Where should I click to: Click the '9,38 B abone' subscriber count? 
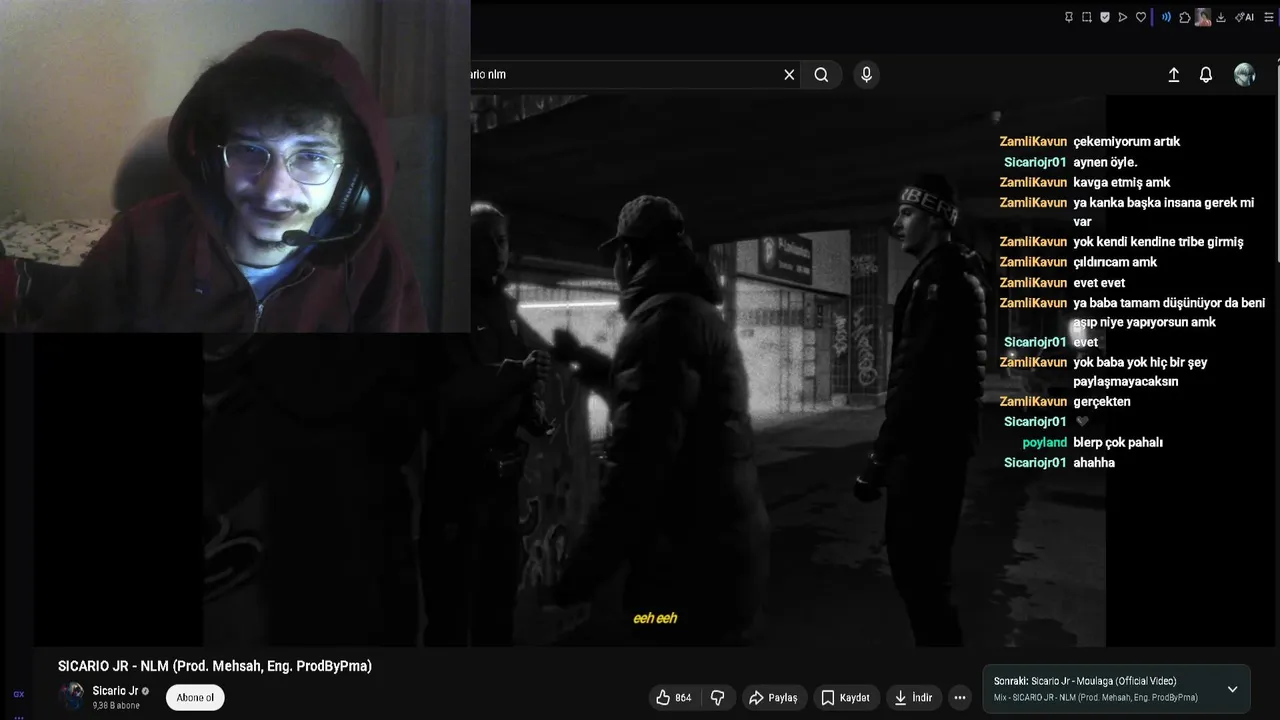116,706
